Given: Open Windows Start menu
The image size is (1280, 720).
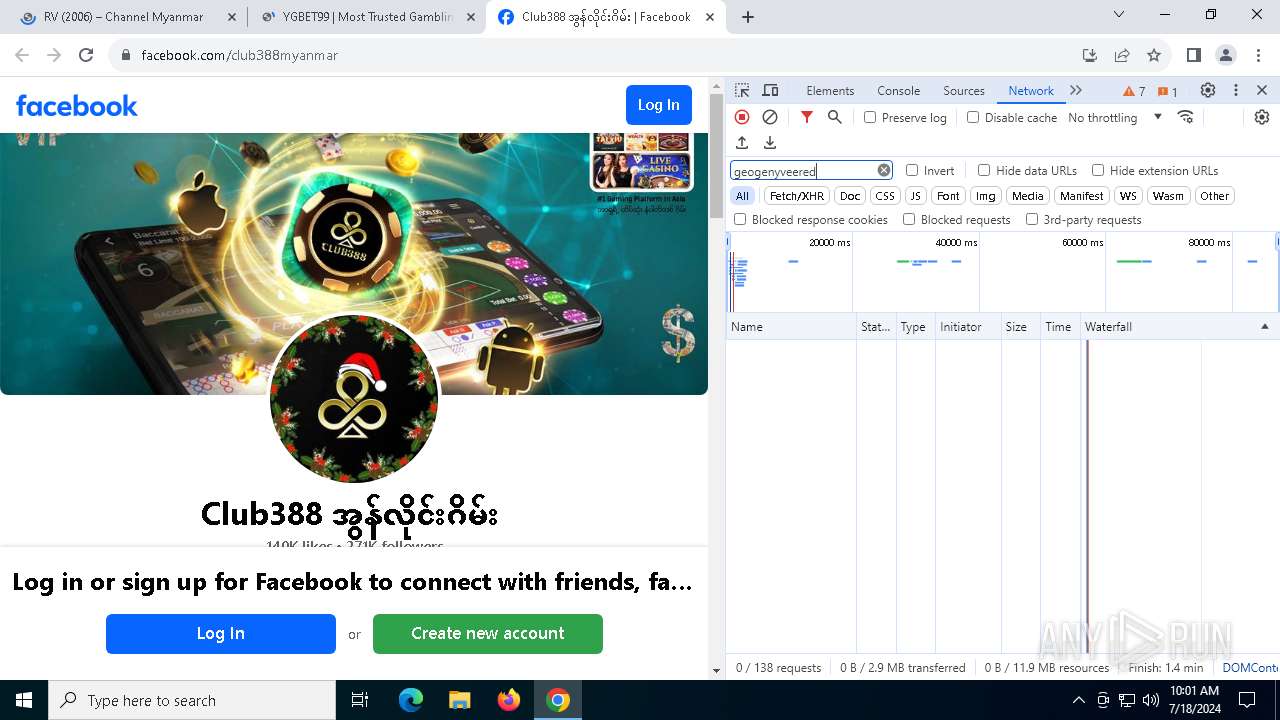Looking at the screenshot, I should point(24,700).
